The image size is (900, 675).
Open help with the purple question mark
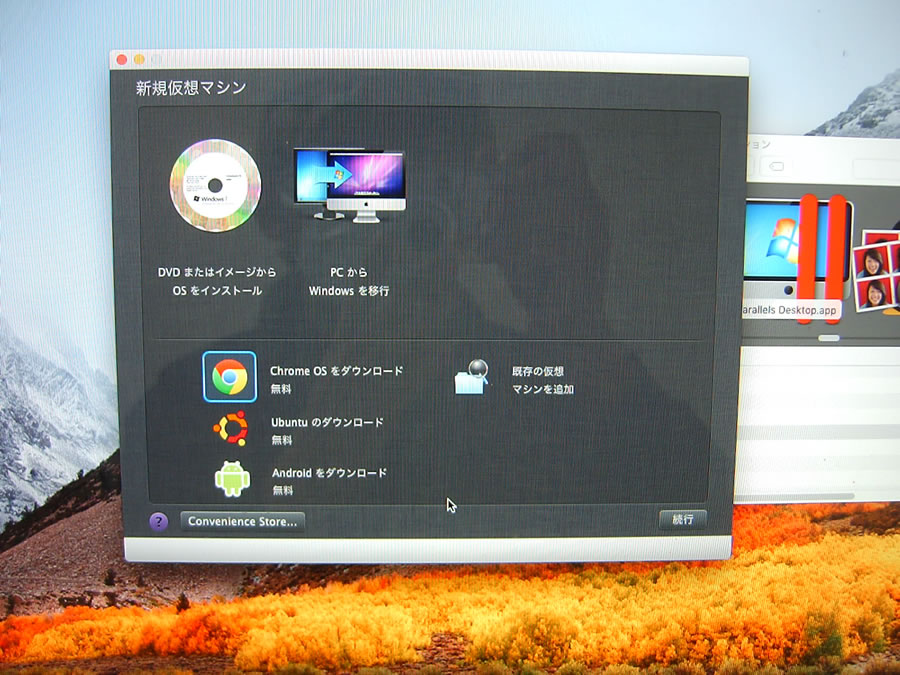pyautogui.click(x=158, y=521)
